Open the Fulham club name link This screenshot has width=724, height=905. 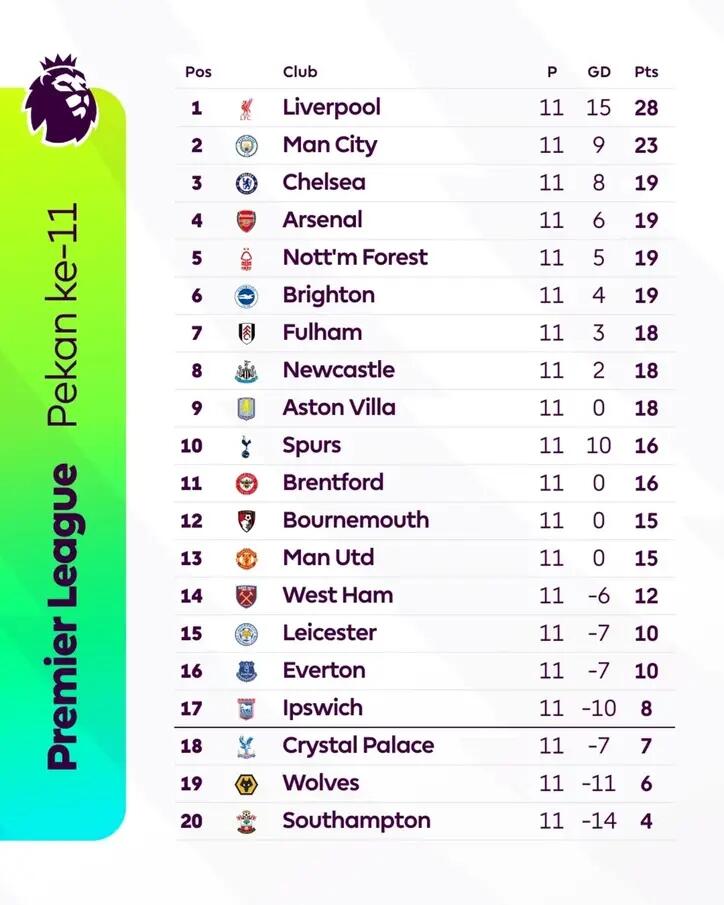[x=322, y=333]
